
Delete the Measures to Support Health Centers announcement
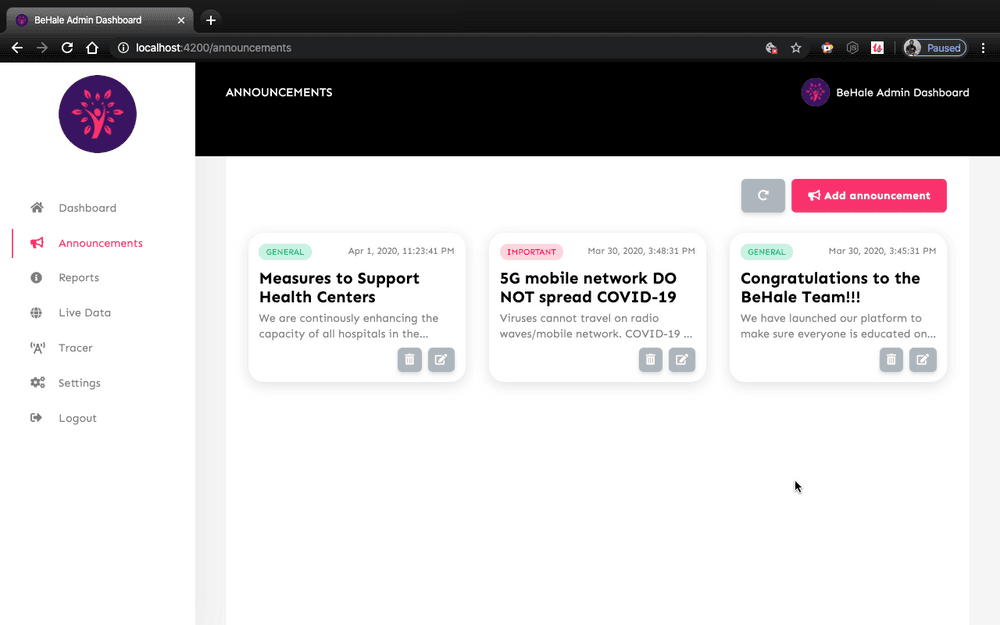409,360
